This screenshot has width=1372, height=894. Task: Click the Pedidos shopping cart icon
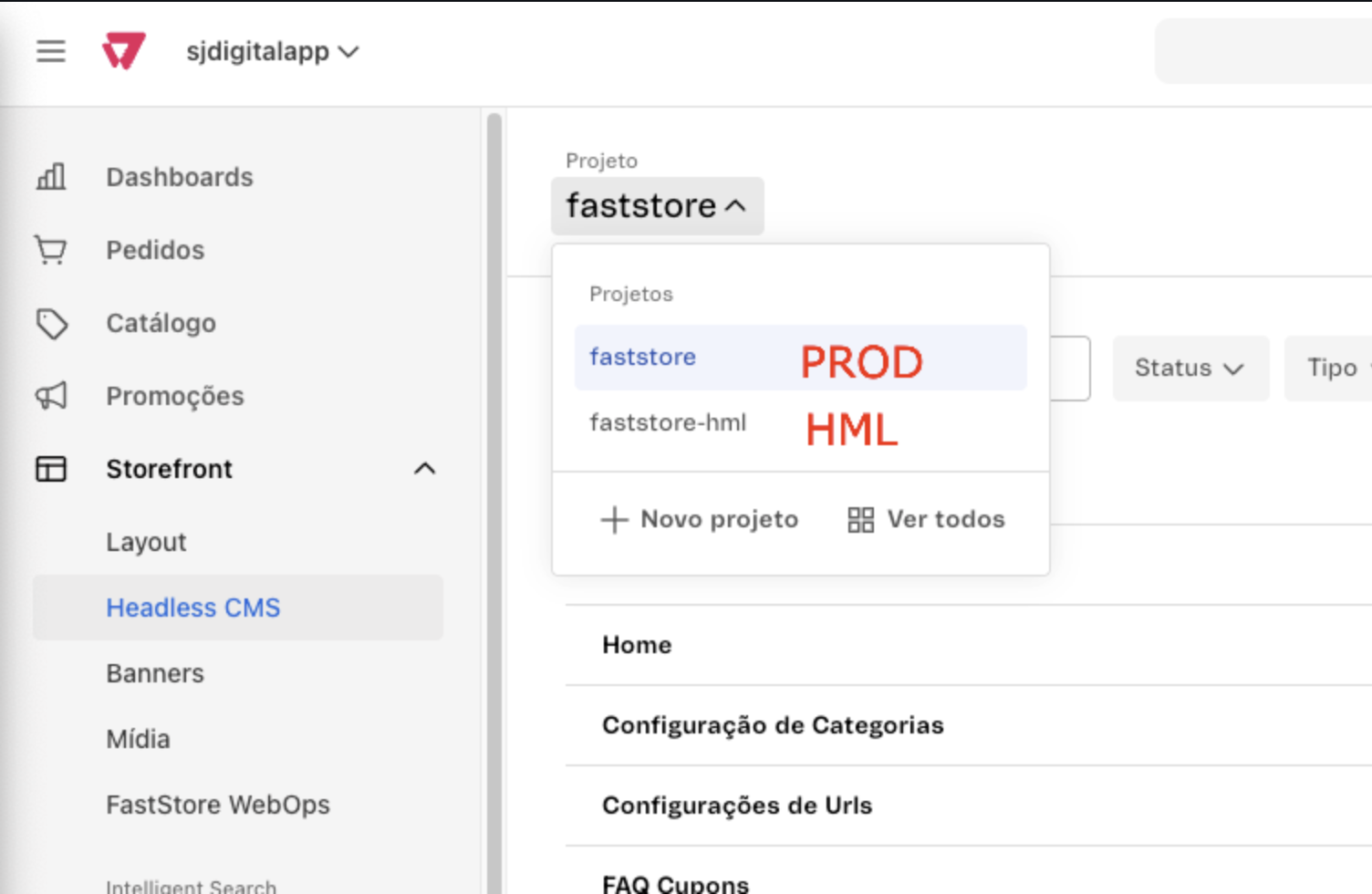tap(51, 249)
